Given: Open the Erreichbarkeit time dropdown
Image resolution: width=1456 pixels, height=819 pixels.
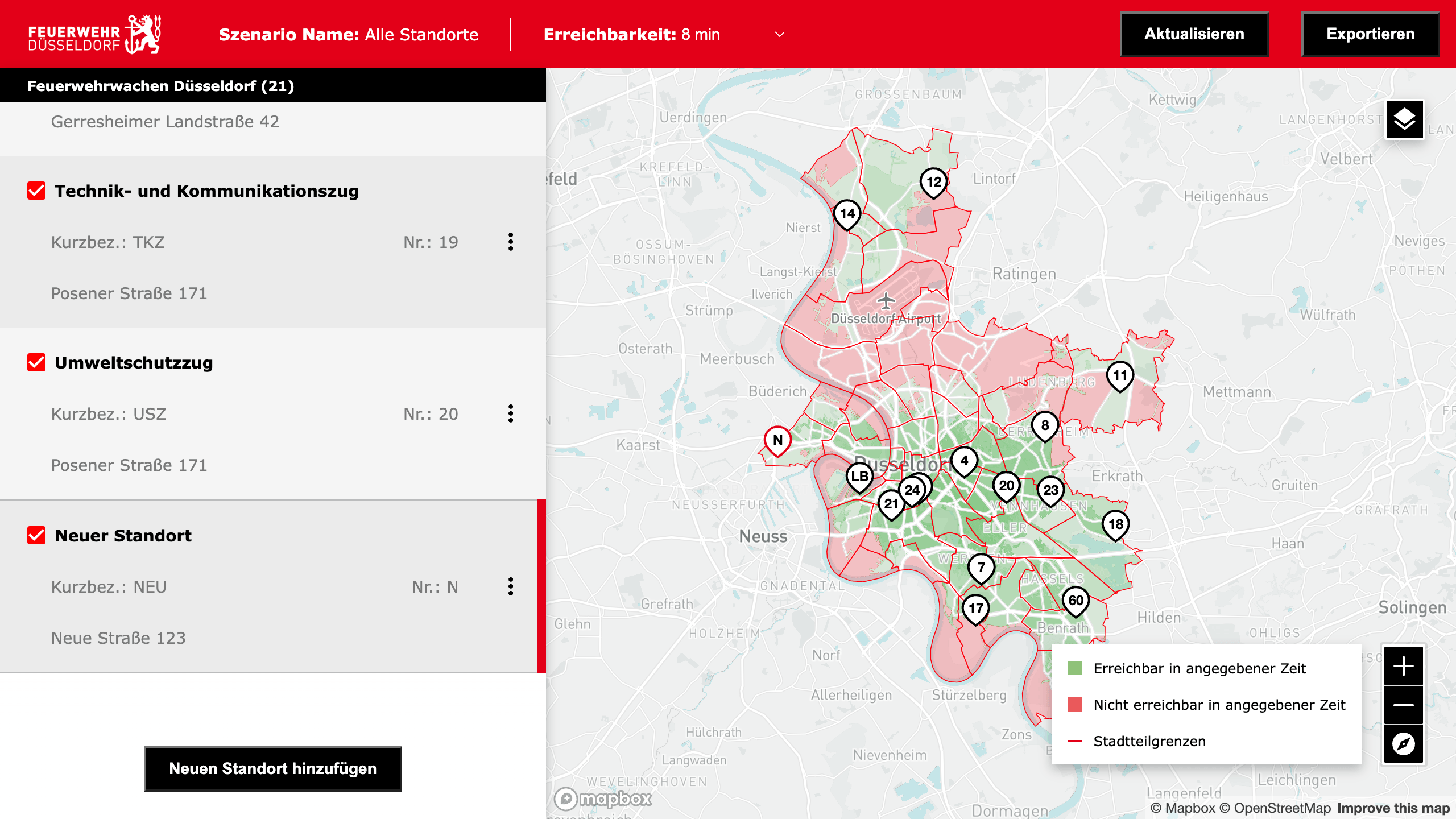Looking at the screenshot, I should point(780,35).
